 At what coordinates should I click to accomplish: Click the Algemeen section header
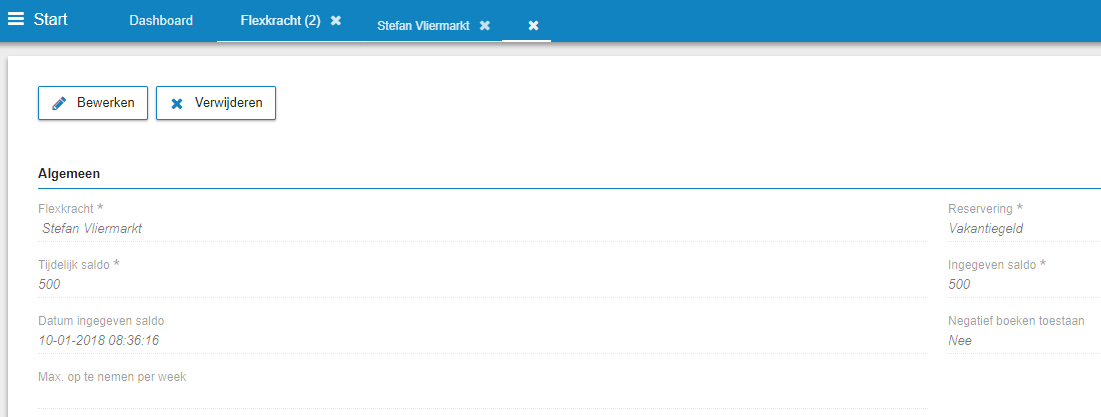(69, 173)
